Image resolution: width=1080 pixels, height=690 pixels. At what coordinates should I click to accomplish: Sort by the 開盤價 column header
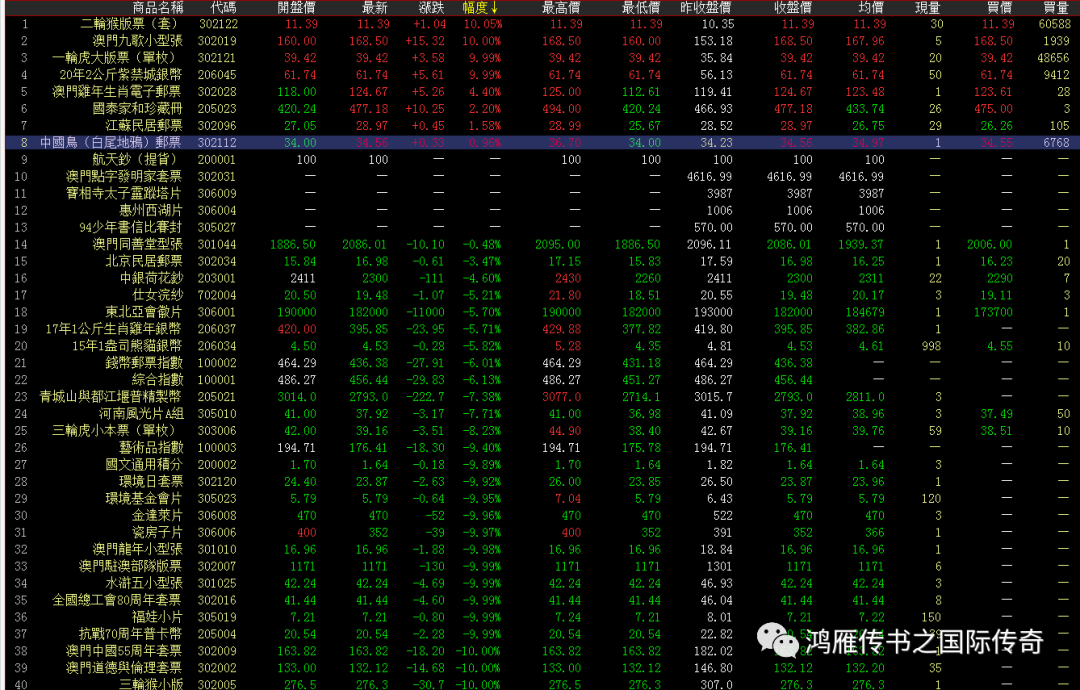[x=296, y=8]
